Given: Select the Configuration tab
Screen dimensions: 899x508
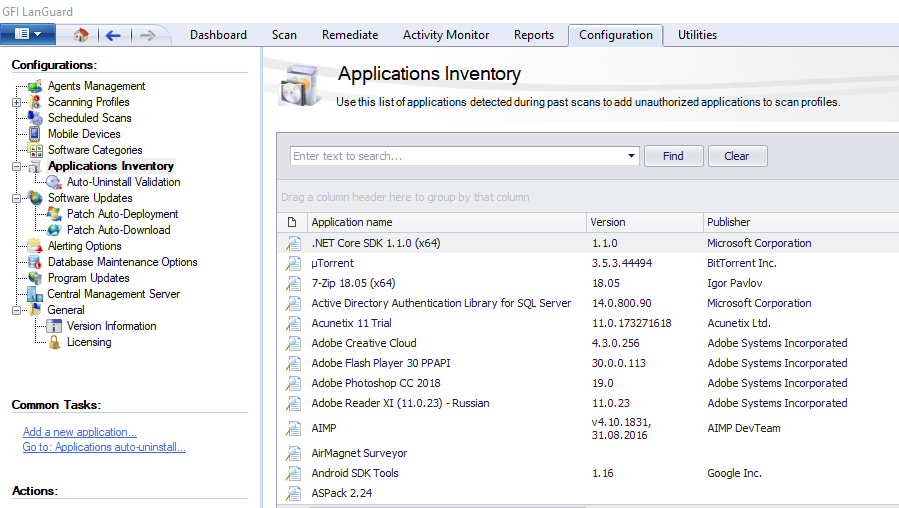Looking at the screenshot, I should (x=616, y=35).
